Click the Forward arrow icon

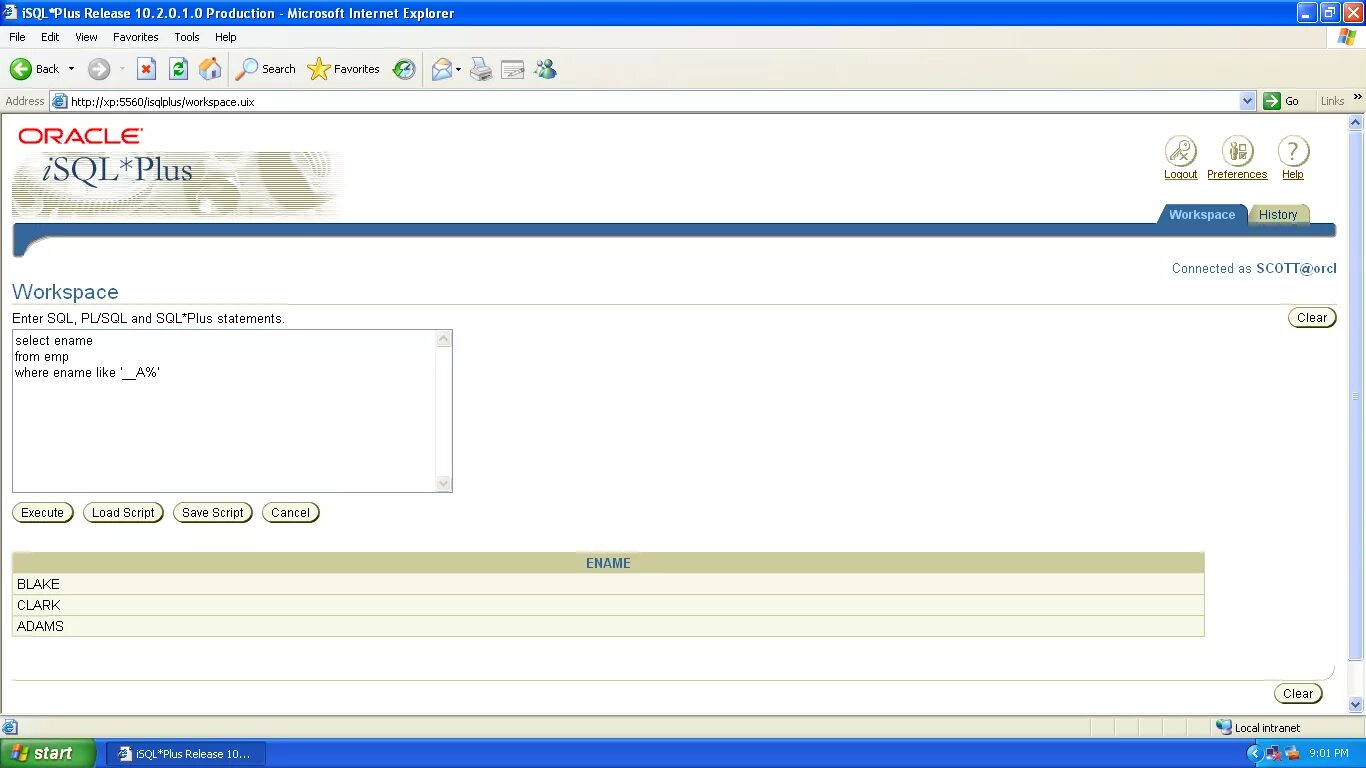coord(99,69)
